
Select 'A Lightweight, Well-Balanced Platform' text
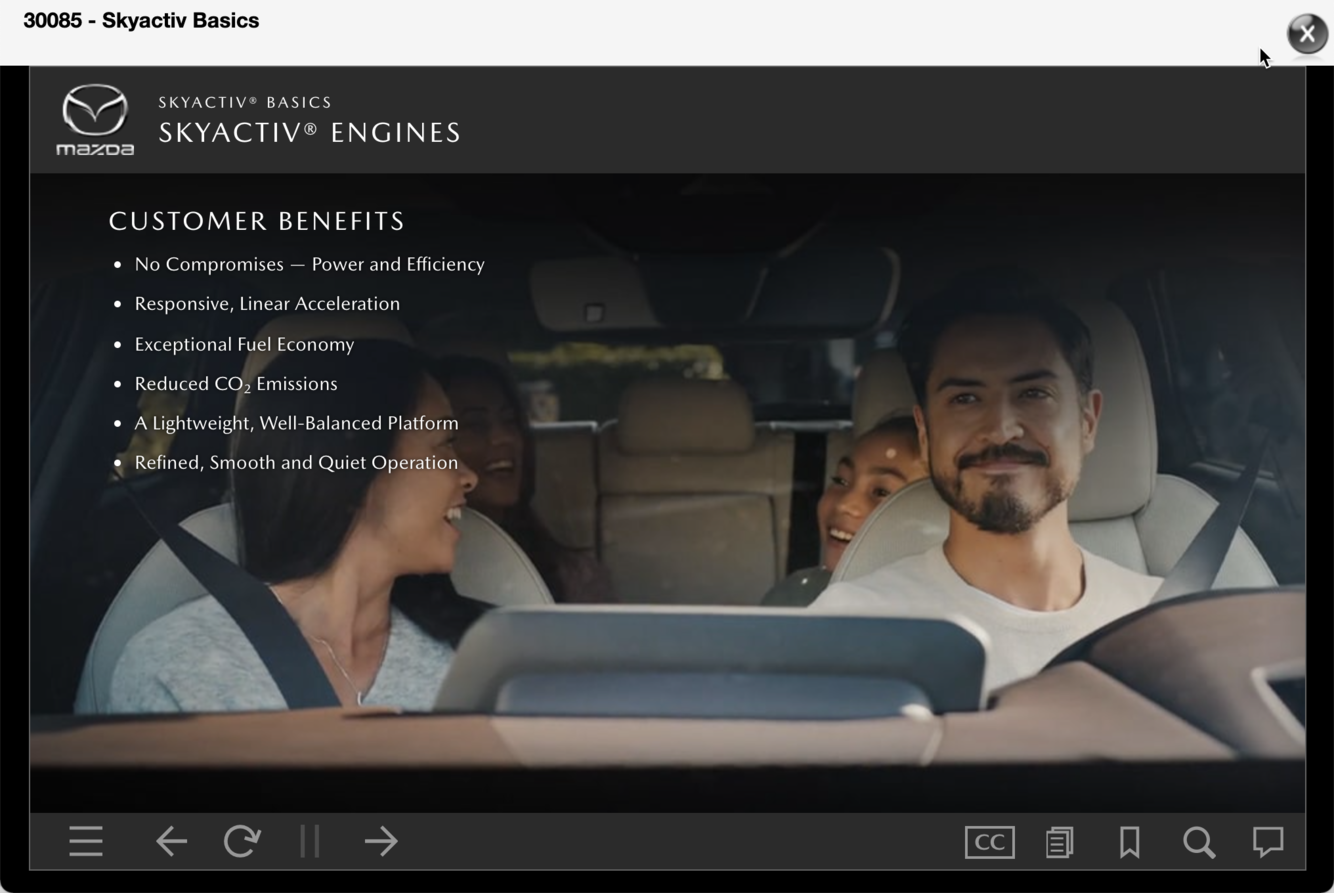click(296, 423)
